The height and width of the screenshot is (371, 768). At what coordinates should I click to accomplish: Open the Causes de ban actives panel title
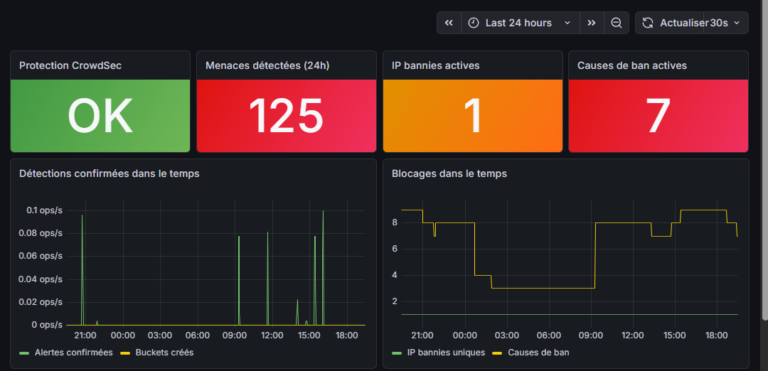pos(632,66)
